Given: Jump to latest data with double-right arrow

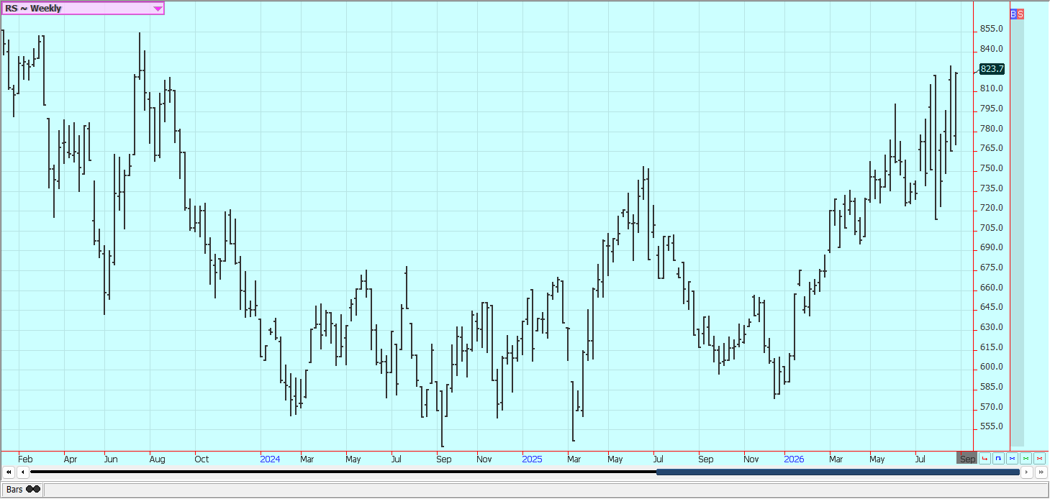Looking at the screenshot, I should [1040, 472].
